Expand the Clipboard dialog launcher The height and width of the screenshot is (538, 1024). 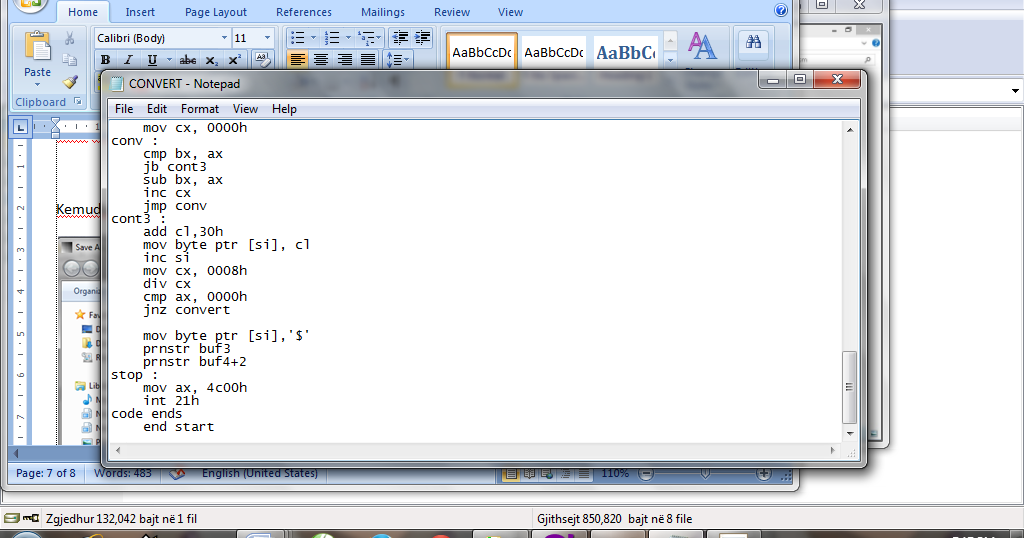click(x=78, y=101)
